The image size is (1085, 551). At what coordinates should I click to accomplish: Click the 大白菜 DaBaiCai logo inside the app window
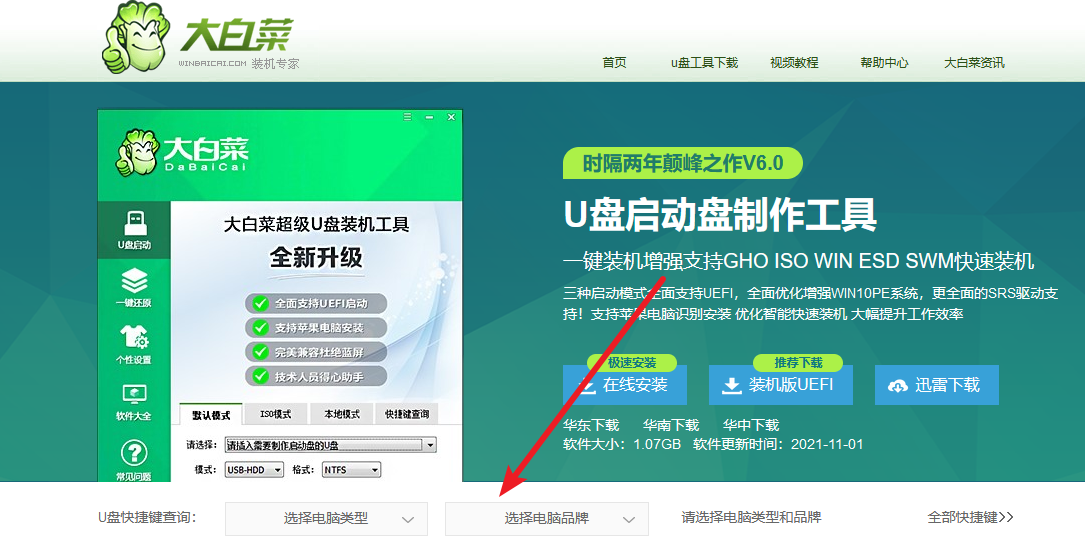click(x=182, y=151)
